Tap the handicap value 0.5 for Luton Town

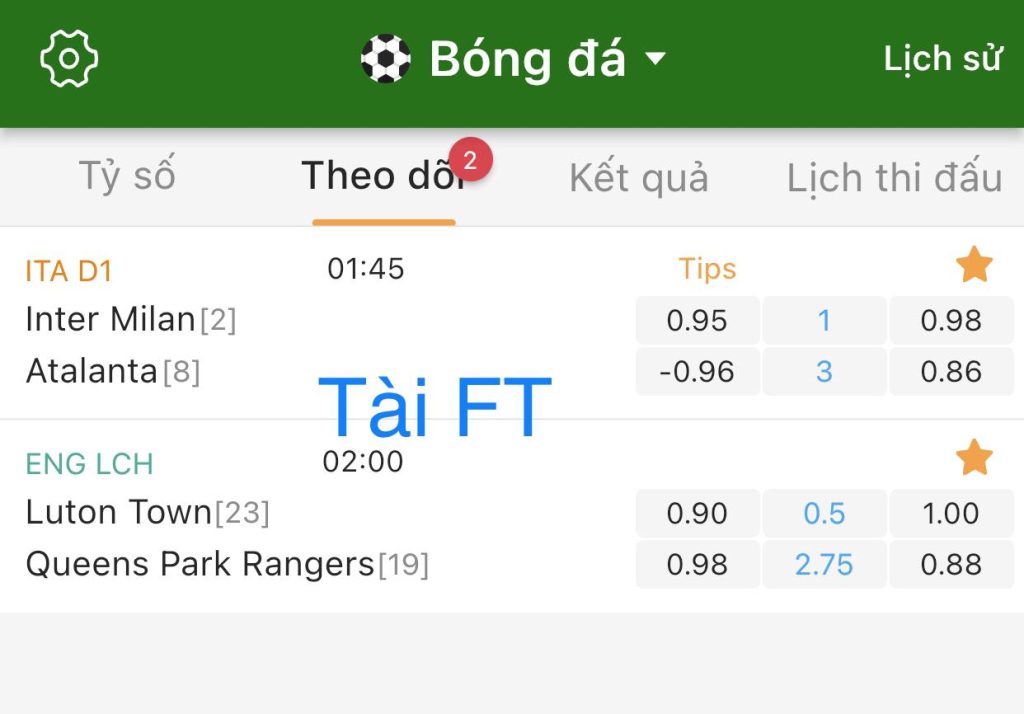[824, 513]
